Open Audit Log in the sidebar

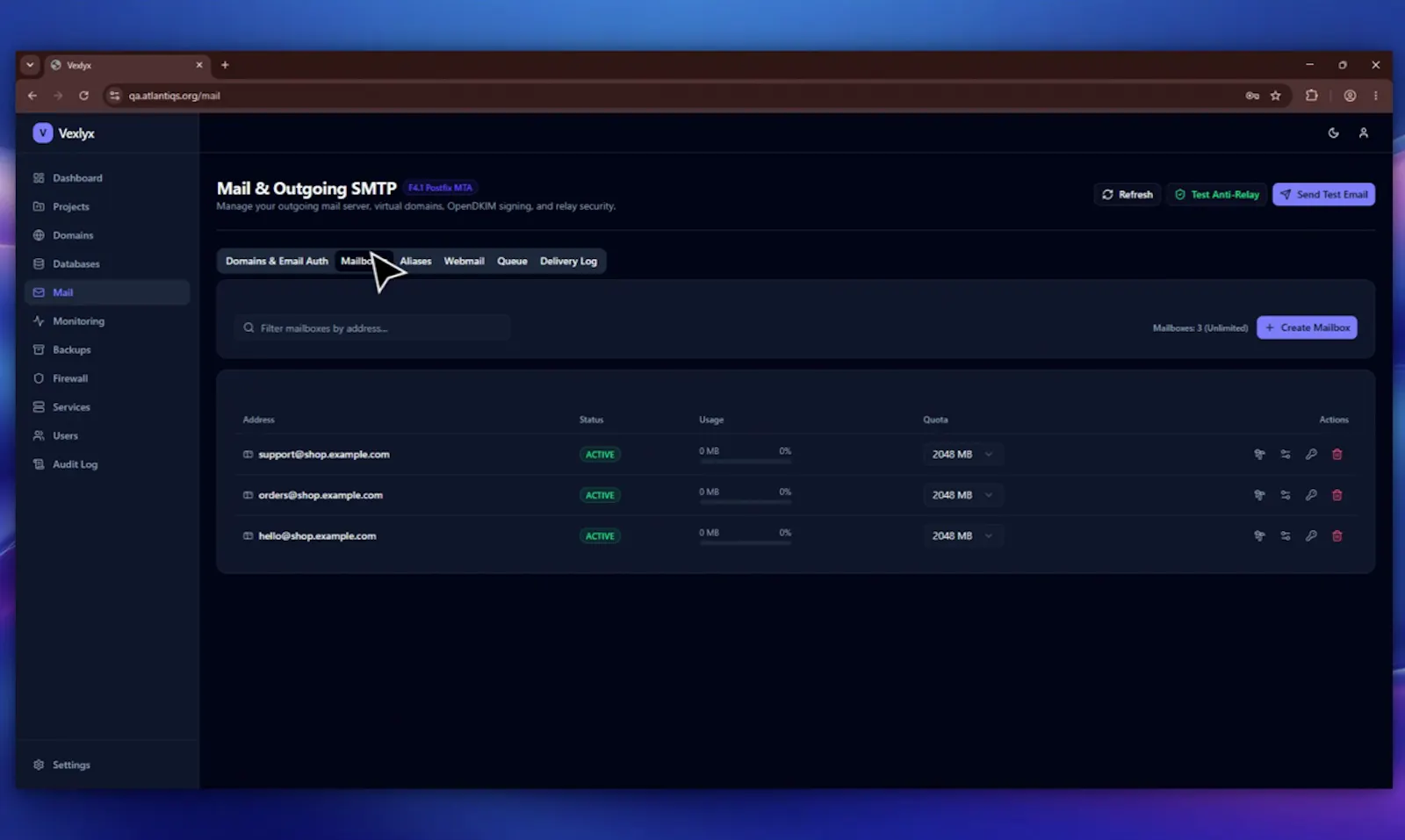[x=107, y=464]
